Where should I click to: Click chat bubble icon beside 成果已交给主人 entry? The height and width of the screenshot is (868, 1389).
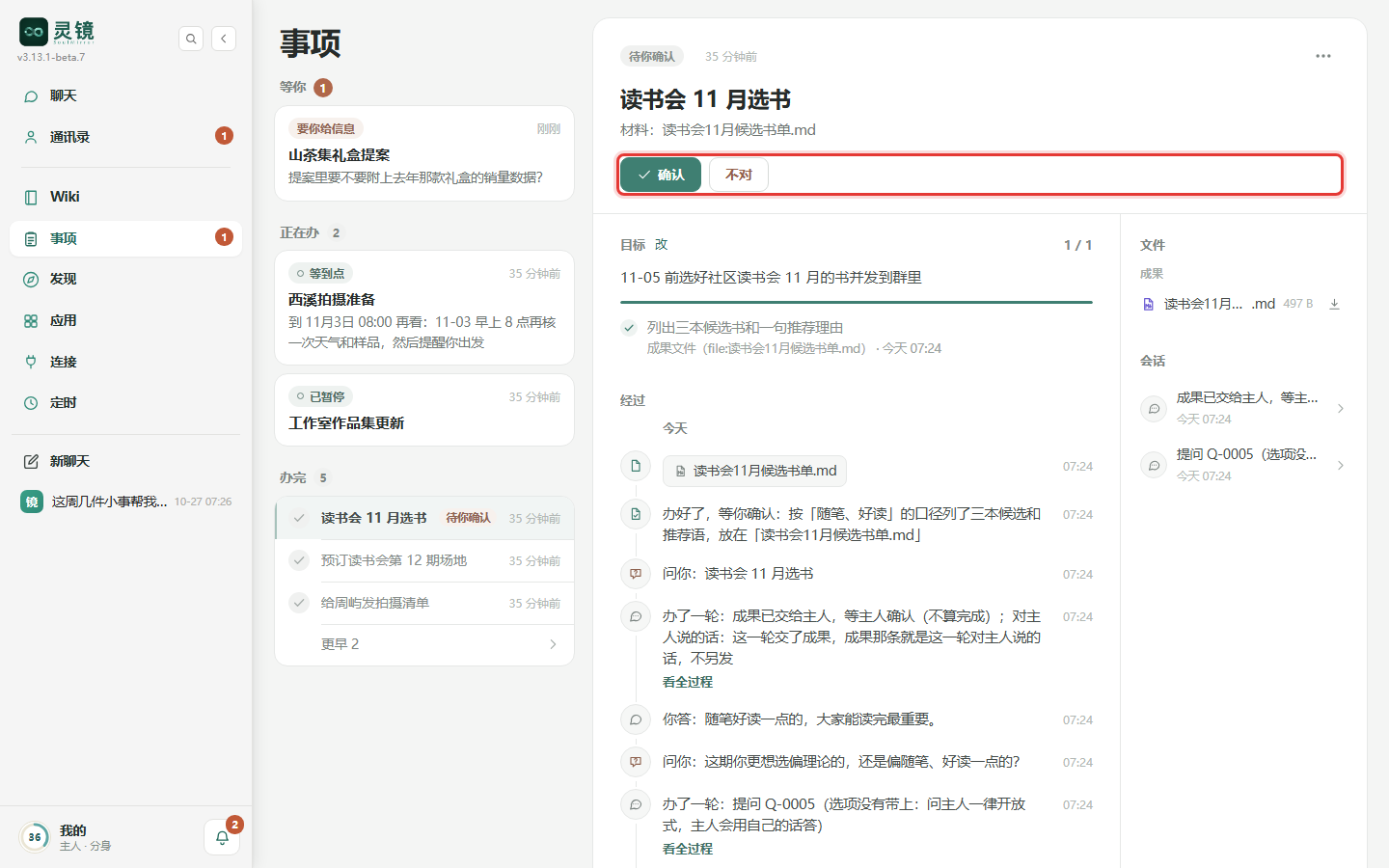tap(636, 616)
